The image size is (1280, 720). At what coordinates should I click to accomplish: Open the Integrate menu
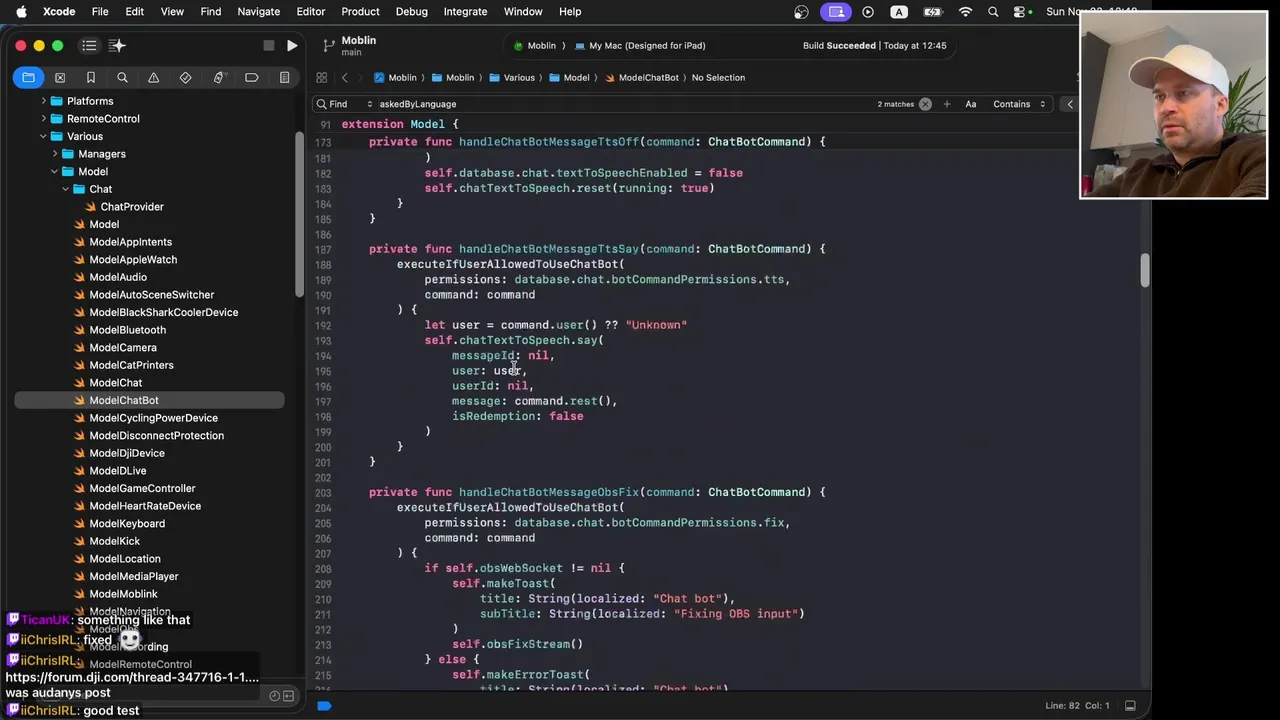(465, 11)
